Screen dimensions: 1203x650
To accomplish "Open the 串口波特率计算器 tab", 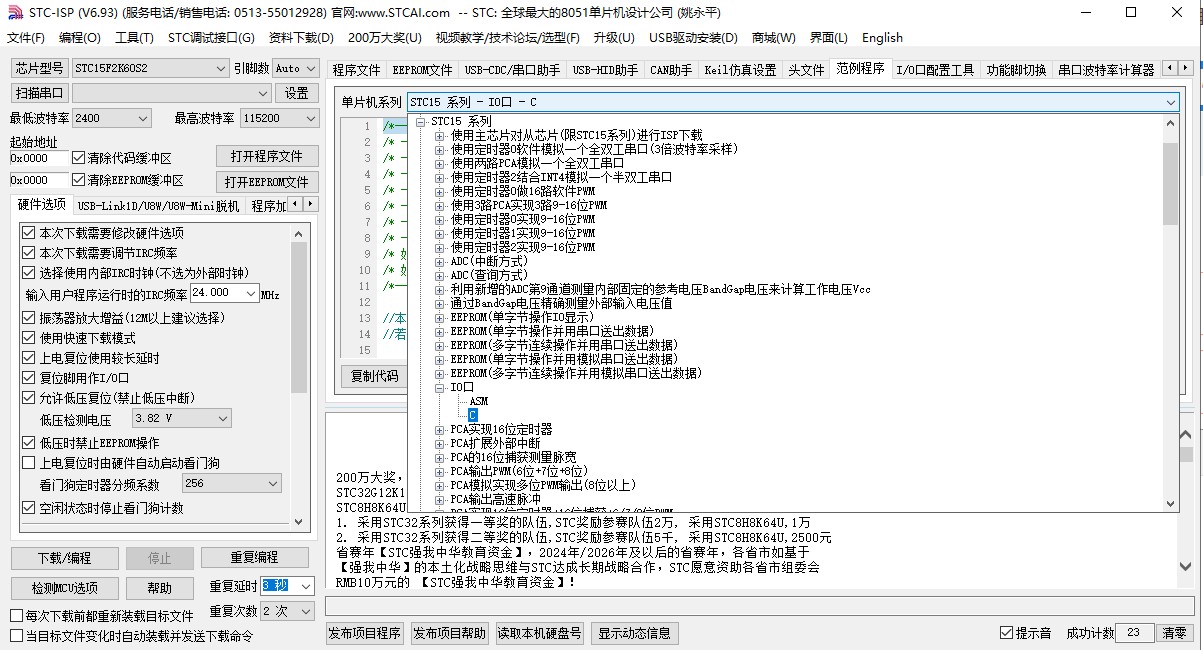I will (x=1106, y=70).
